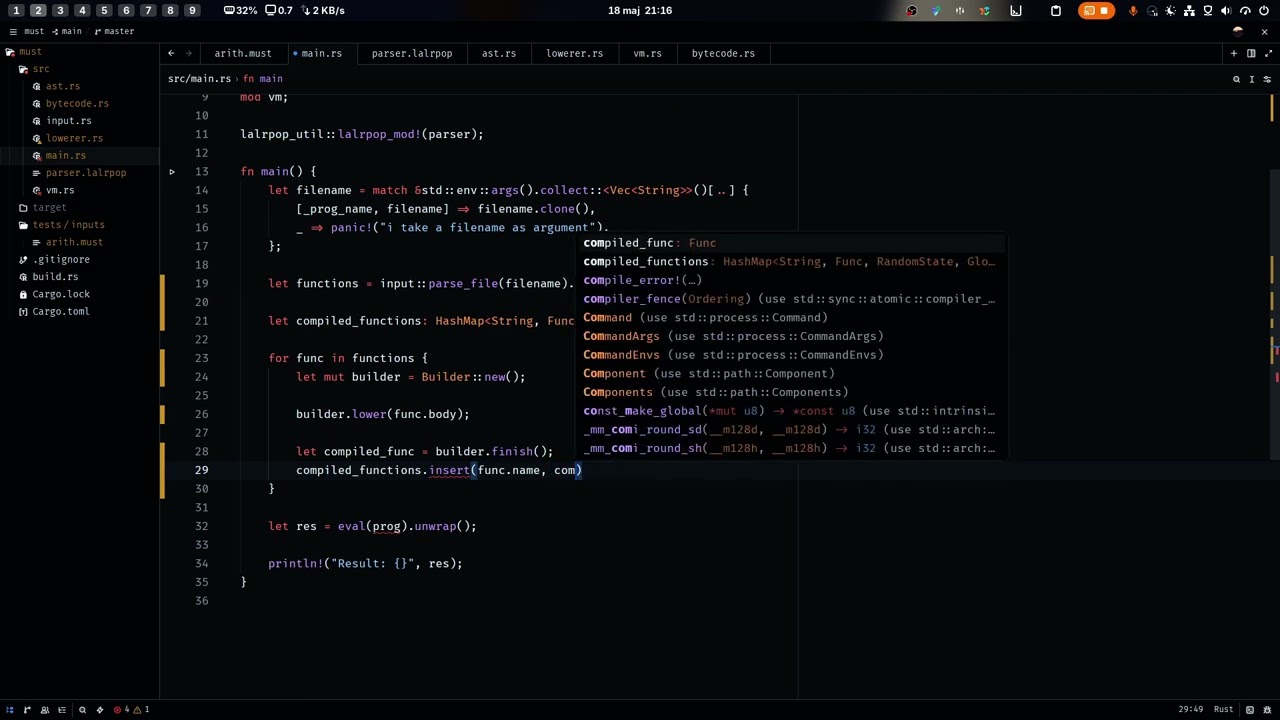Switch to the lowerer.rs tab
This screenshot has height=720, width=1280.
(x=574, y=53)
